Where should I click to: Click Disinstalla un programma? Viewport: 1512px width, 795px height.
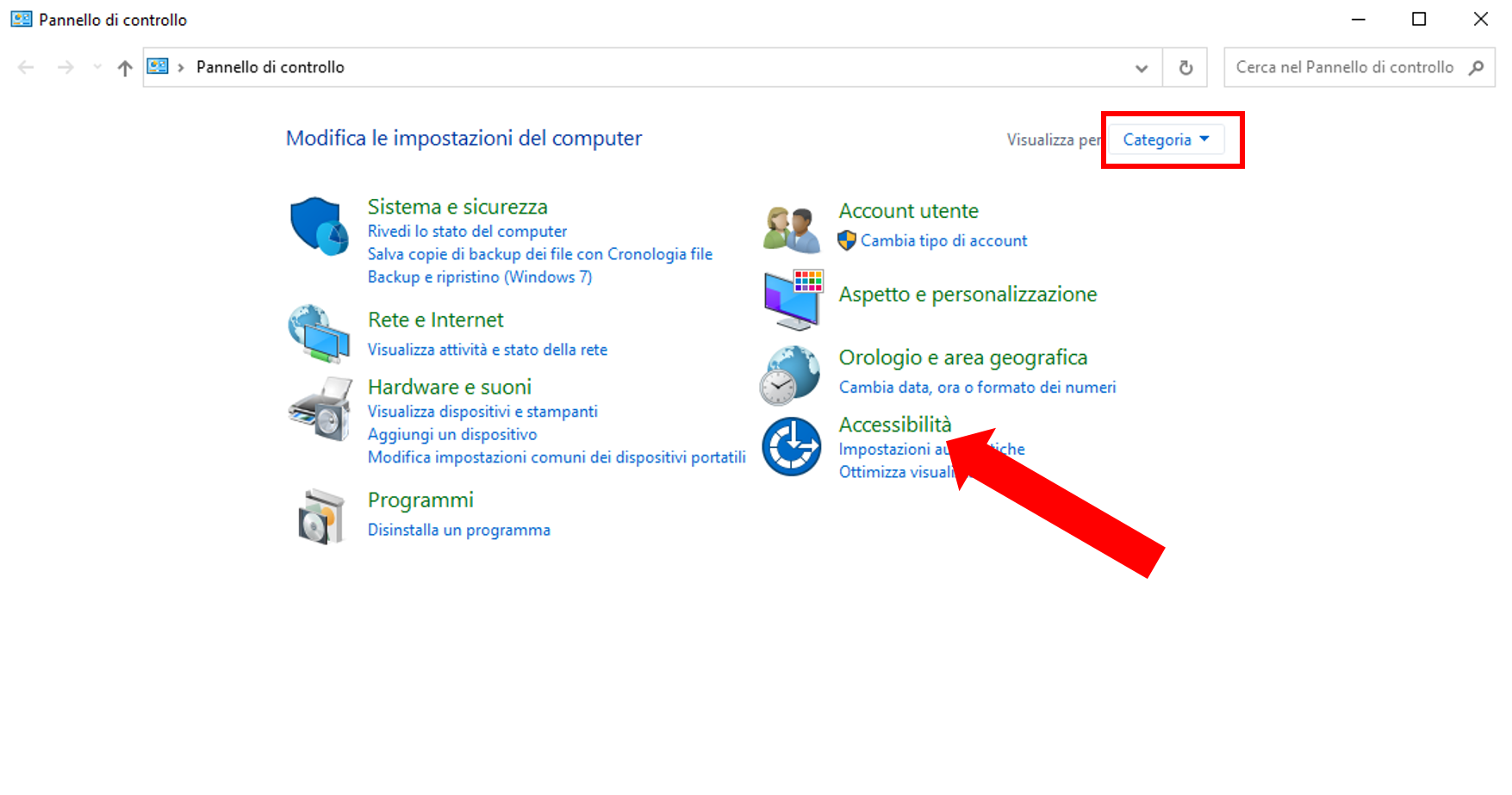459,530
